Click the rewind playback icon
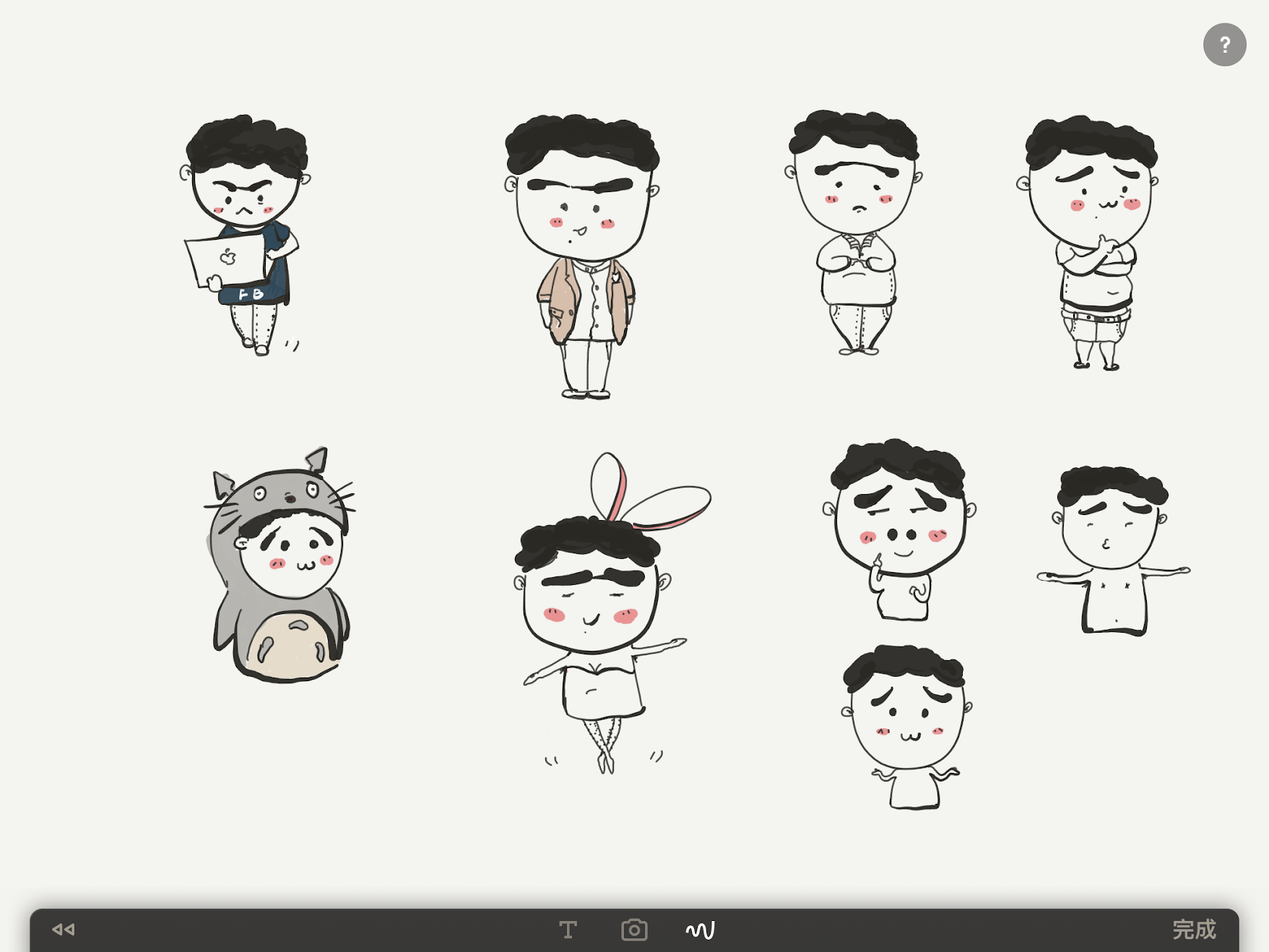The width and height of the screenshot is (1269, 952). coord(62,930)
